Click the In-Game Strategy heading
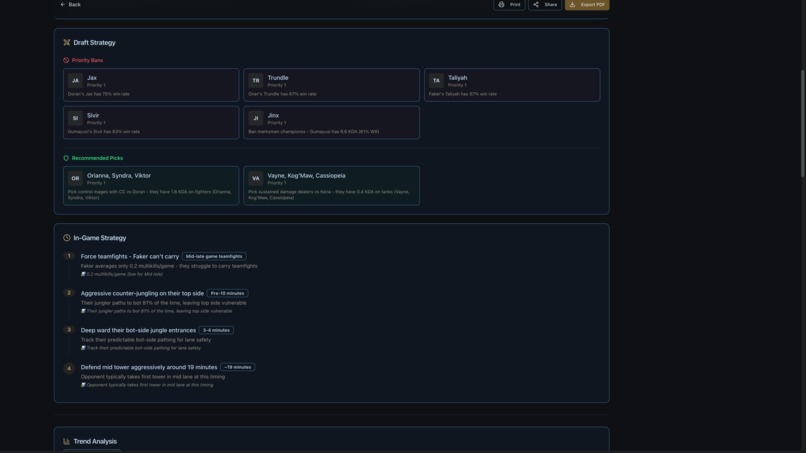Image resolution: width=806 pixels, height=453 pixels. tap(100, 238)
